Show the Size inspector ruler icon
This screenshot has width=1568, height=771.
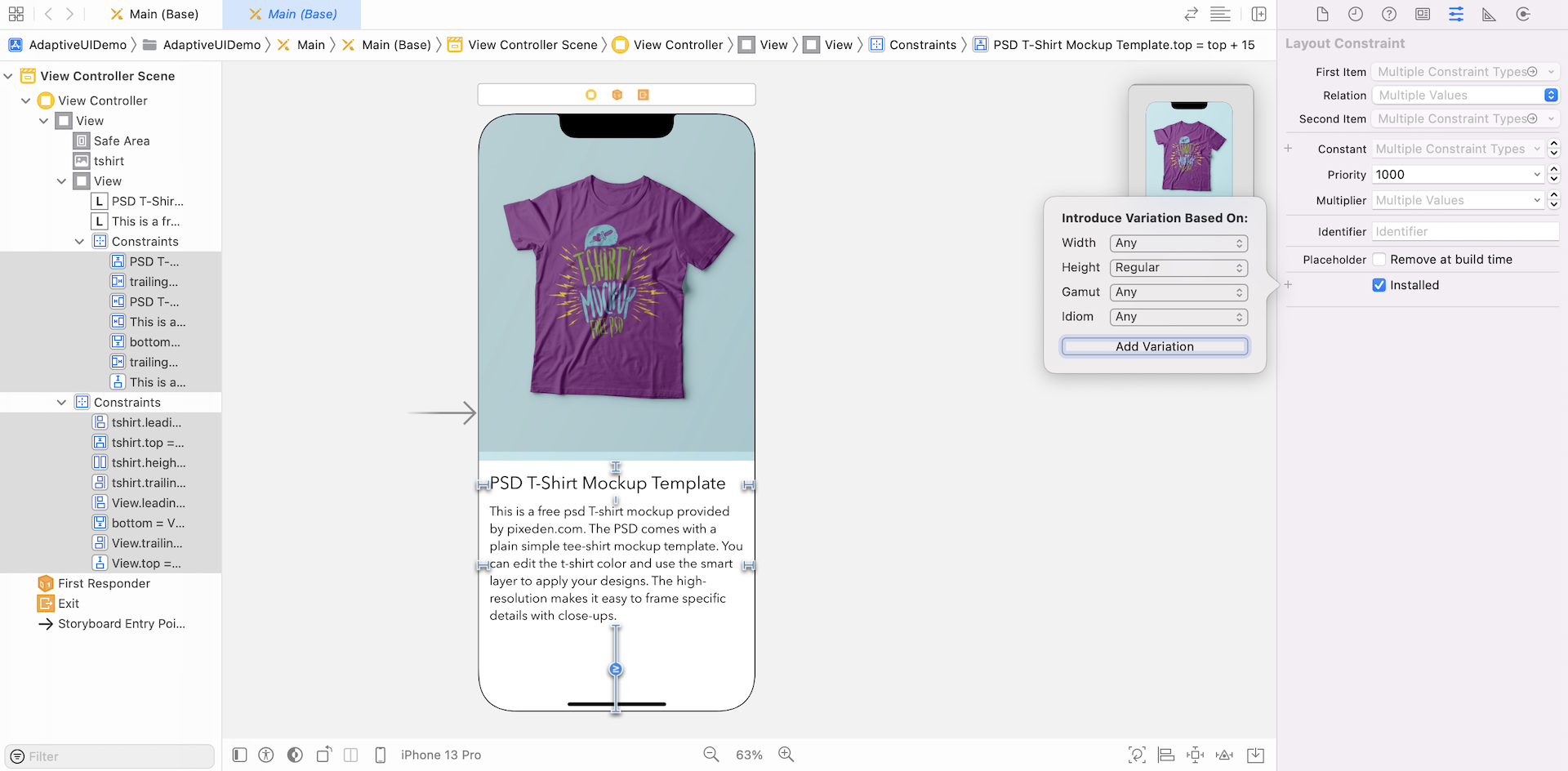coord(1489,15)
